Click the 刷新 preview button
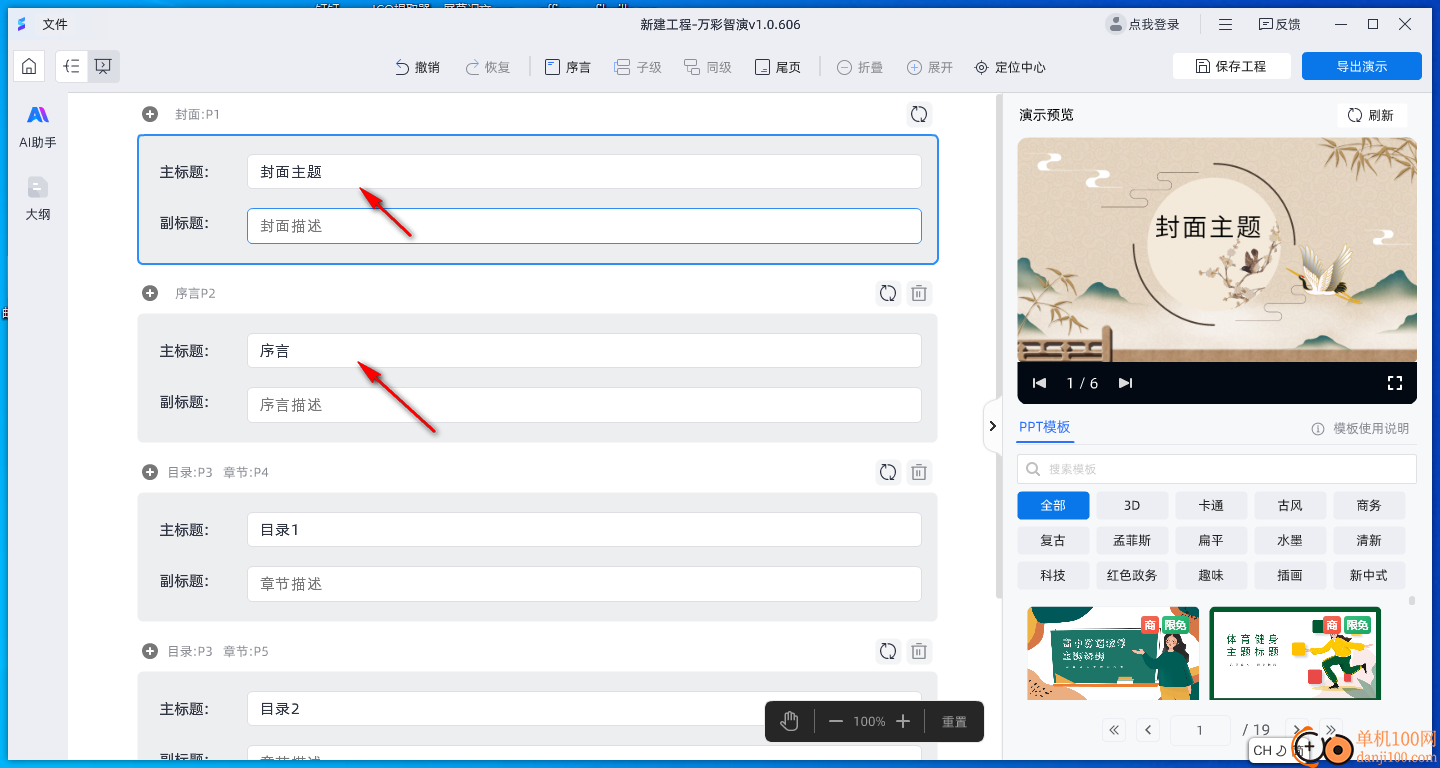Screen dimensions: 1440x768 tap(1371, 115)
